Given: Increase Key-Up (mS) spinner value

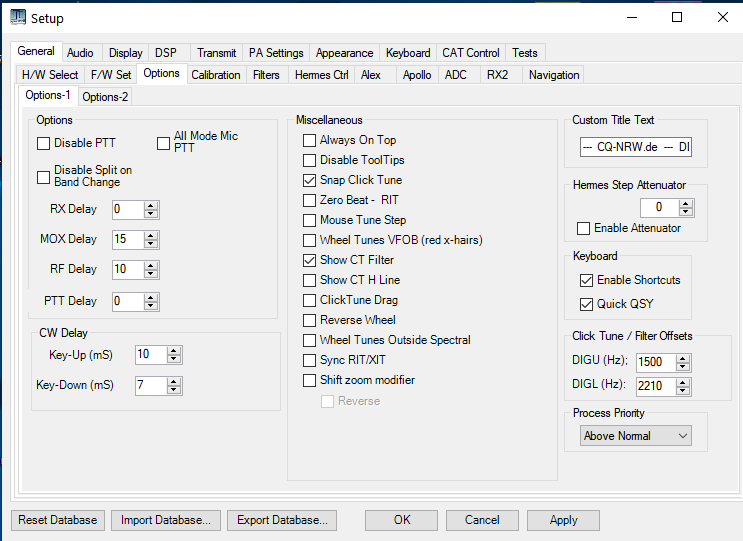Looking at the screenshot, I should (174, 351).
